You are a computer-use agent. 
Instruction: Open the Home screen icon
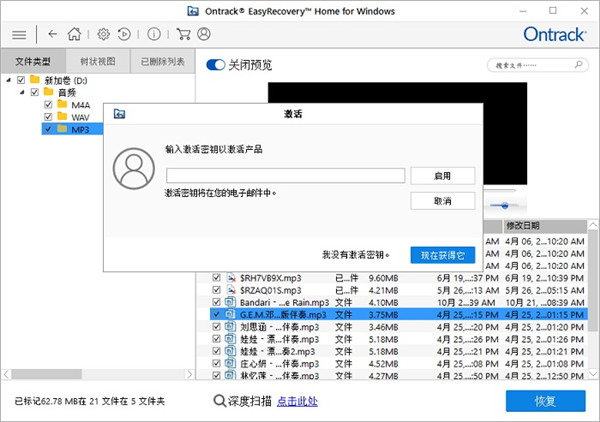tap(74, 34)
